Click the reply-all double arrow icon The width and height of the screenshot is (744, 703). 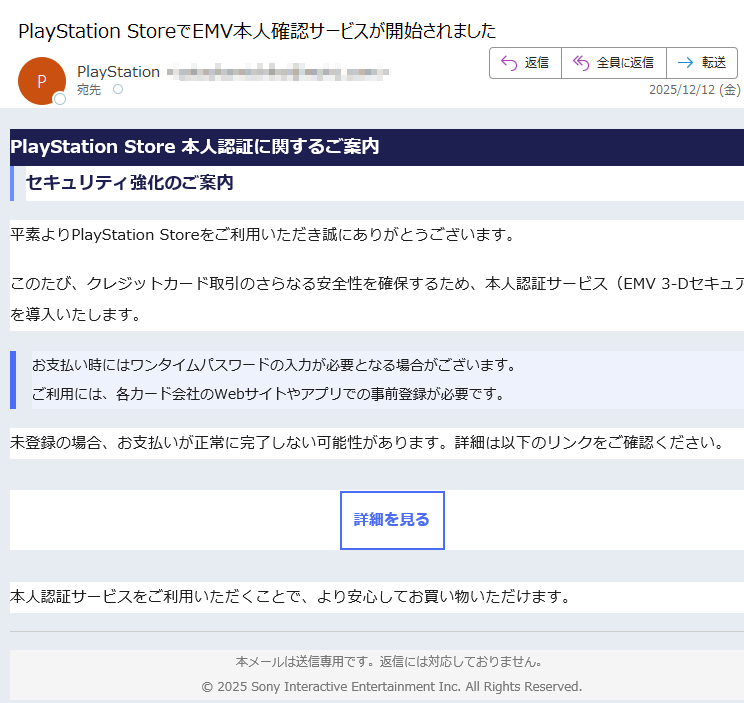coord(581,62)
